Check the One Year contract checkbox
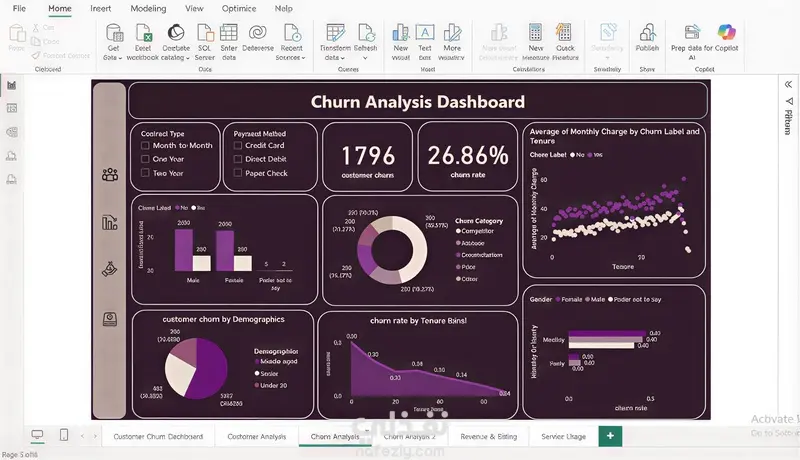The height and width of the screenshot is (460, 800). coord(145,159)
